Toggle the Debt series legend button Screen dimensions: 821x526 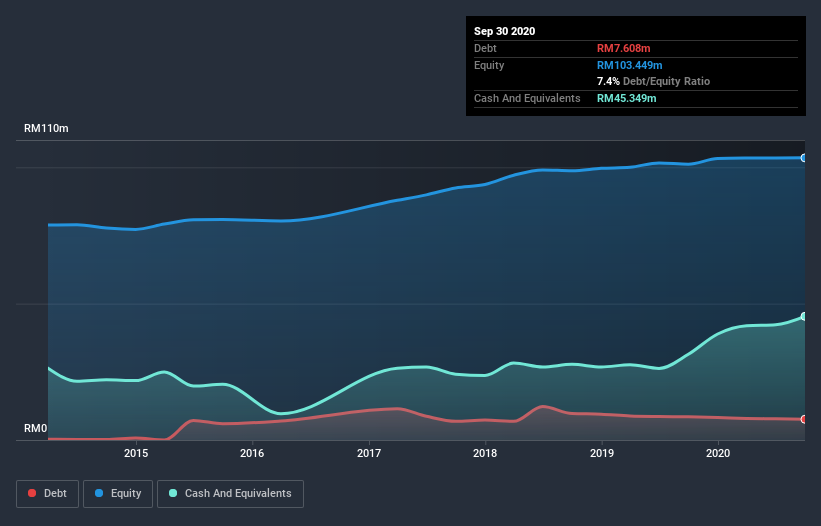coord(47,494)
